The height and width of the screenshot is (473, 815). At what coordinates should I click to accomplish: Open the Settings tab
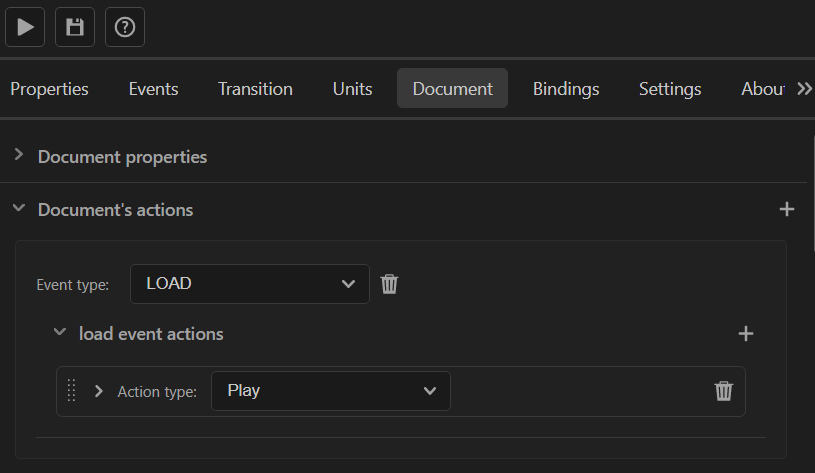(x=670, y=89)
